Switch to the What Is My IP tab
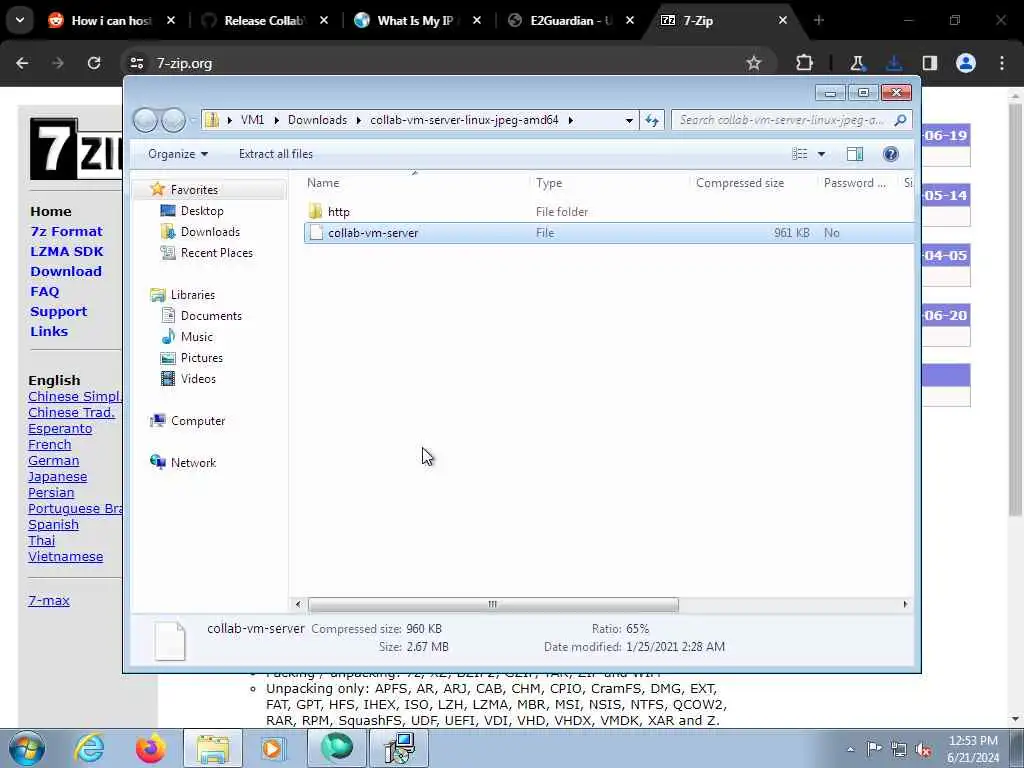Image resolution: width=1024 pixels, height=768 pixels. tap(416, 21)
